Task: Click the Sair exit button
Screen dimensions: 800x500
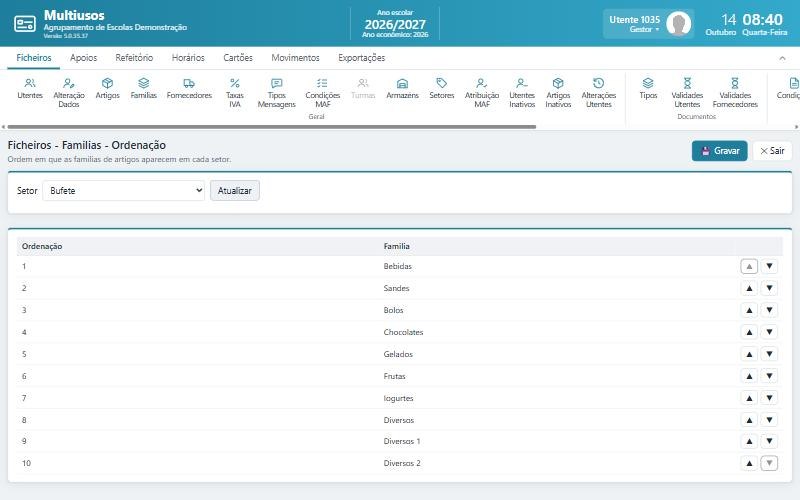Action: tap(772, 151)
